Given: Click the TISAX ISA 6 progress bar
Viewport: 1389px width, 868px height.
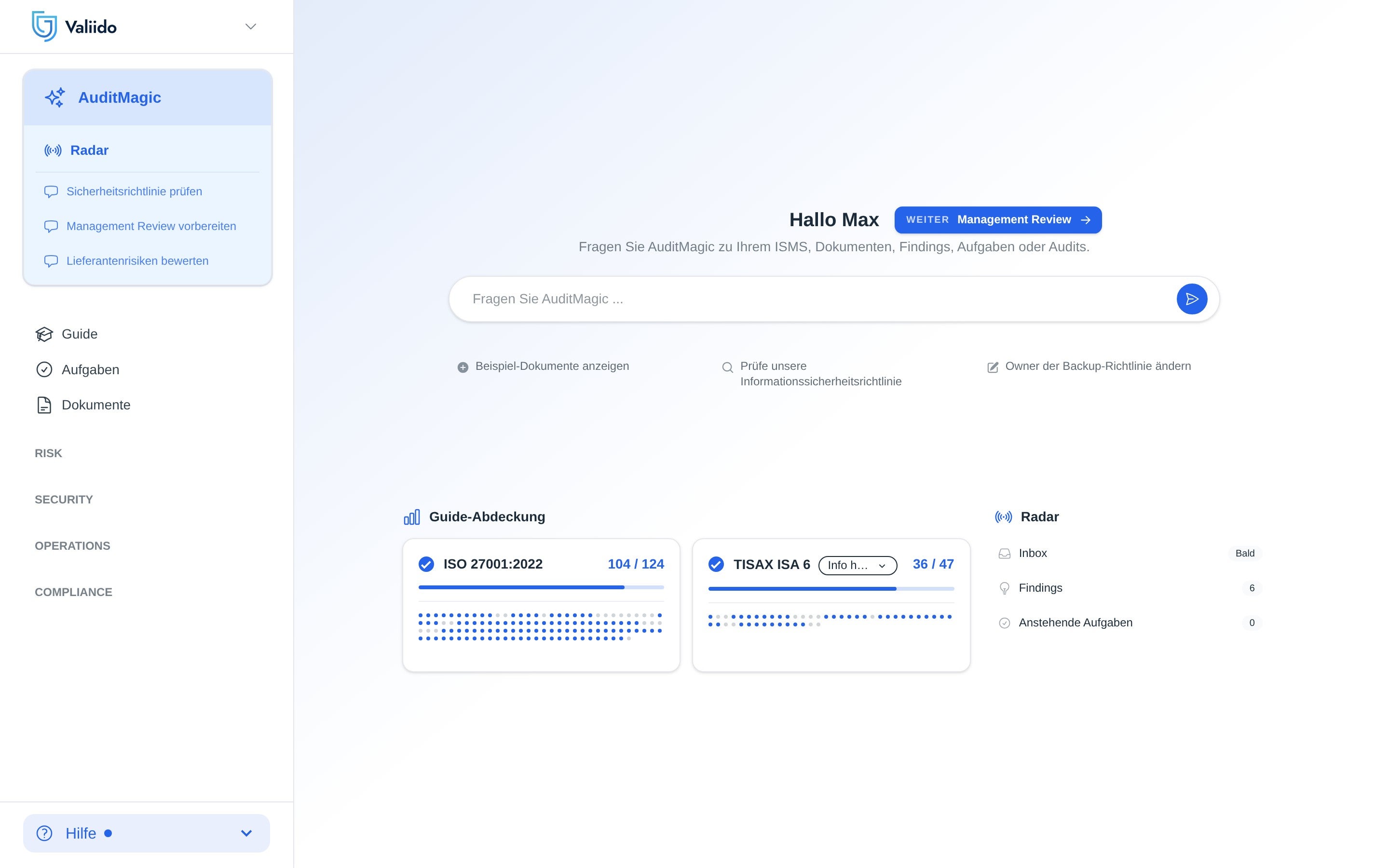Looking at the screenshot, I should (x=831, y=588).
